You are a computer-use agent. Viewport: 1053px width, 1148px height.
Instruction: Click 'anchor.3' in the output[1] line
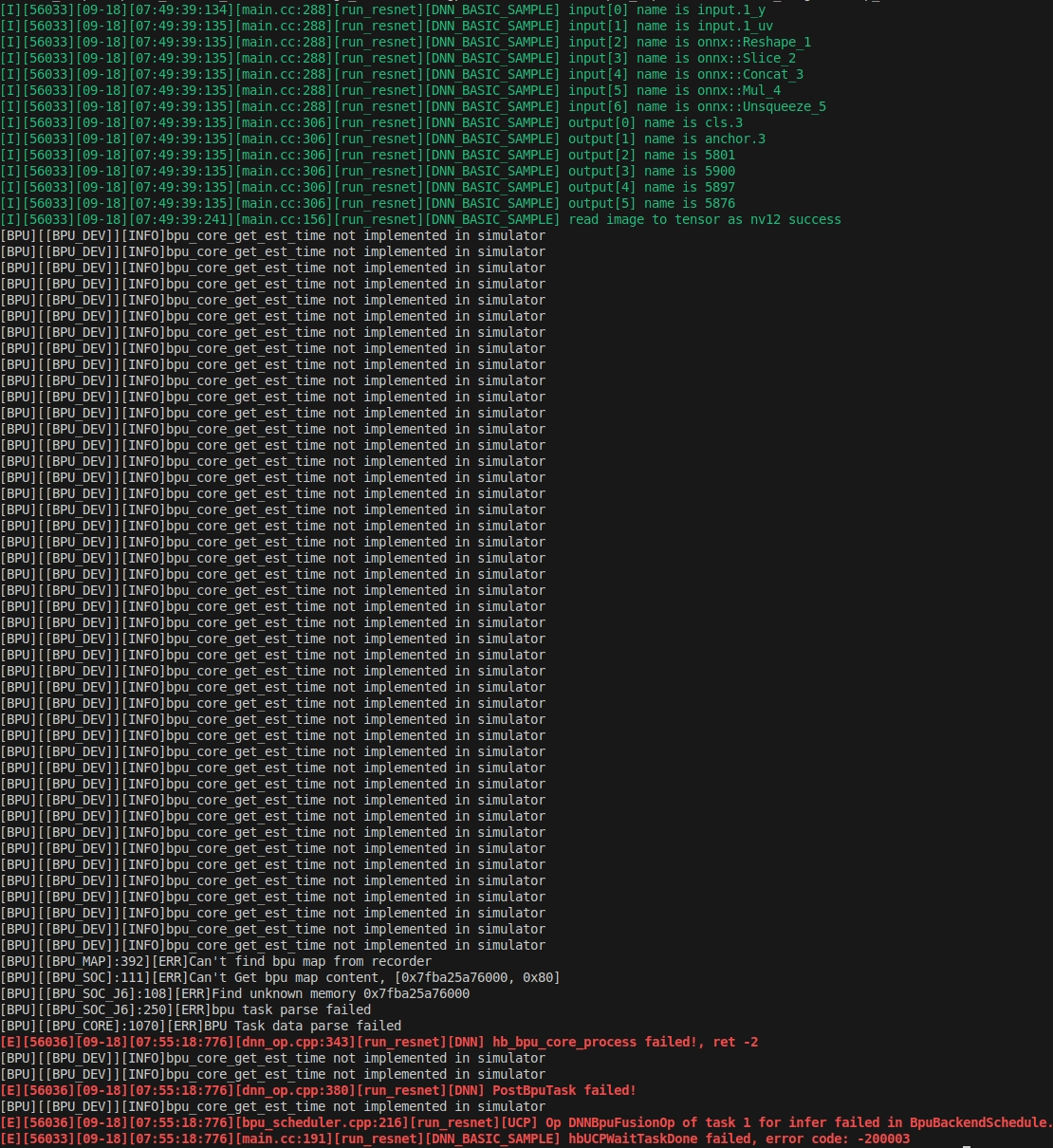tap(735, 139)
